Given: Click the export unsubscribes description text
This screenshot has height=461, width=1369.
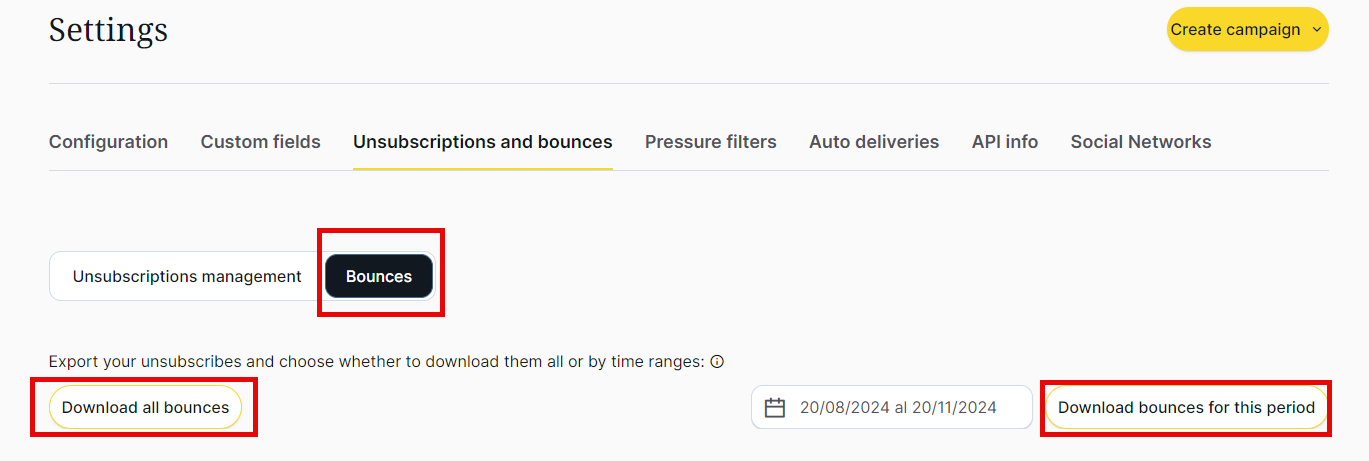Looking at the screenshot, I should click(376, 362).
